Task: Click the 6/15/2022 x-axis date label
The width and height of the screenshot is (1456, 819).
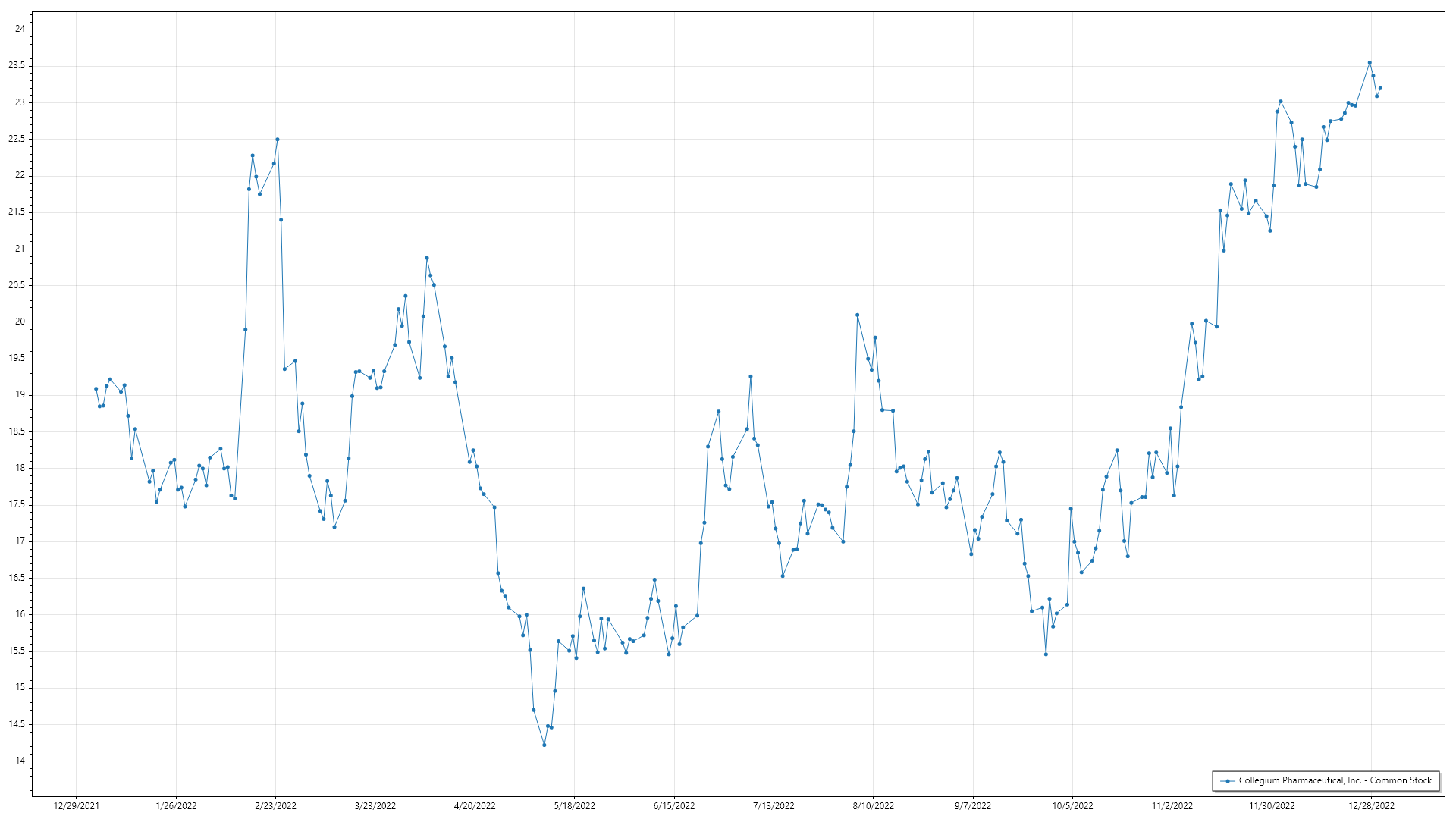Action: pyautogui.click(x=674, y=806)
